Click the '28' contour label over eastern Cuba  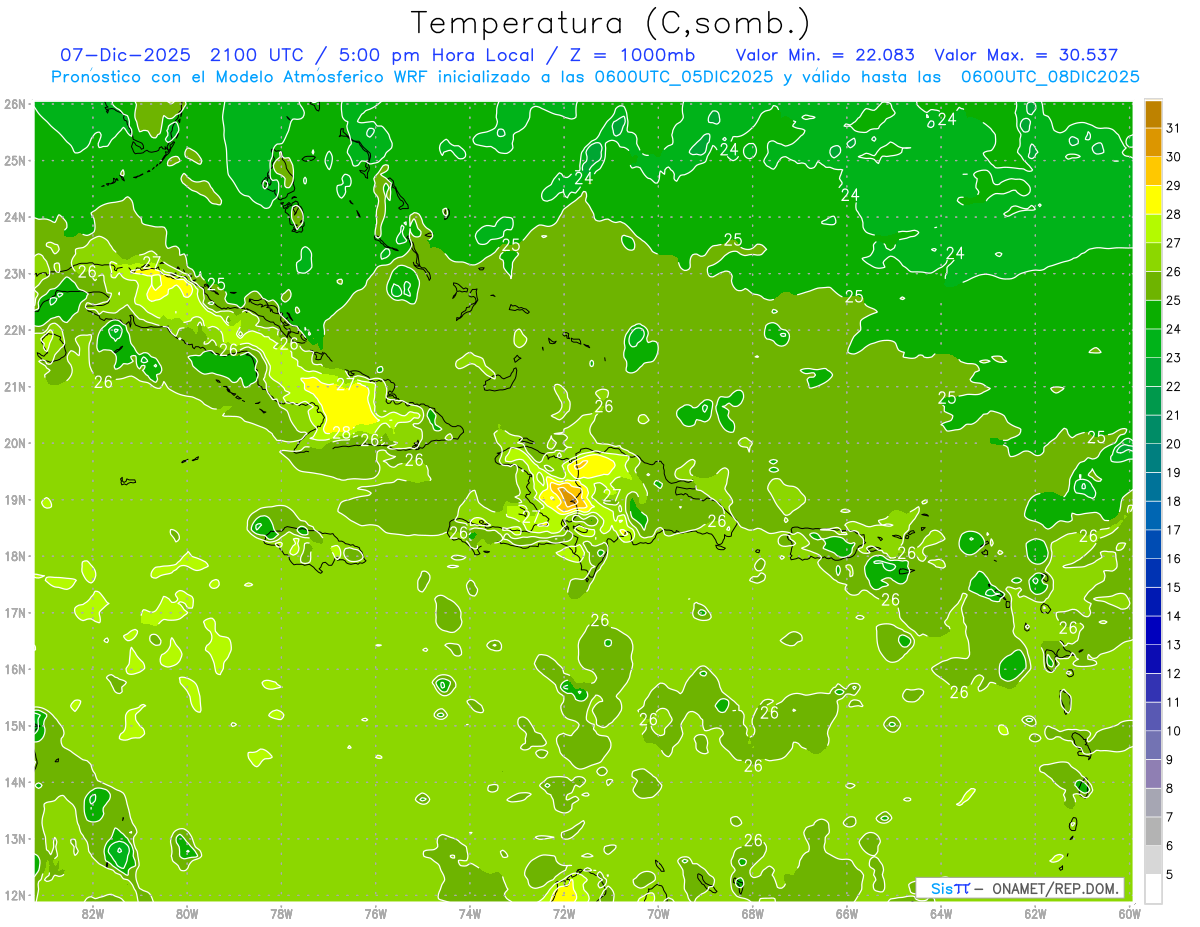(341, 432)
